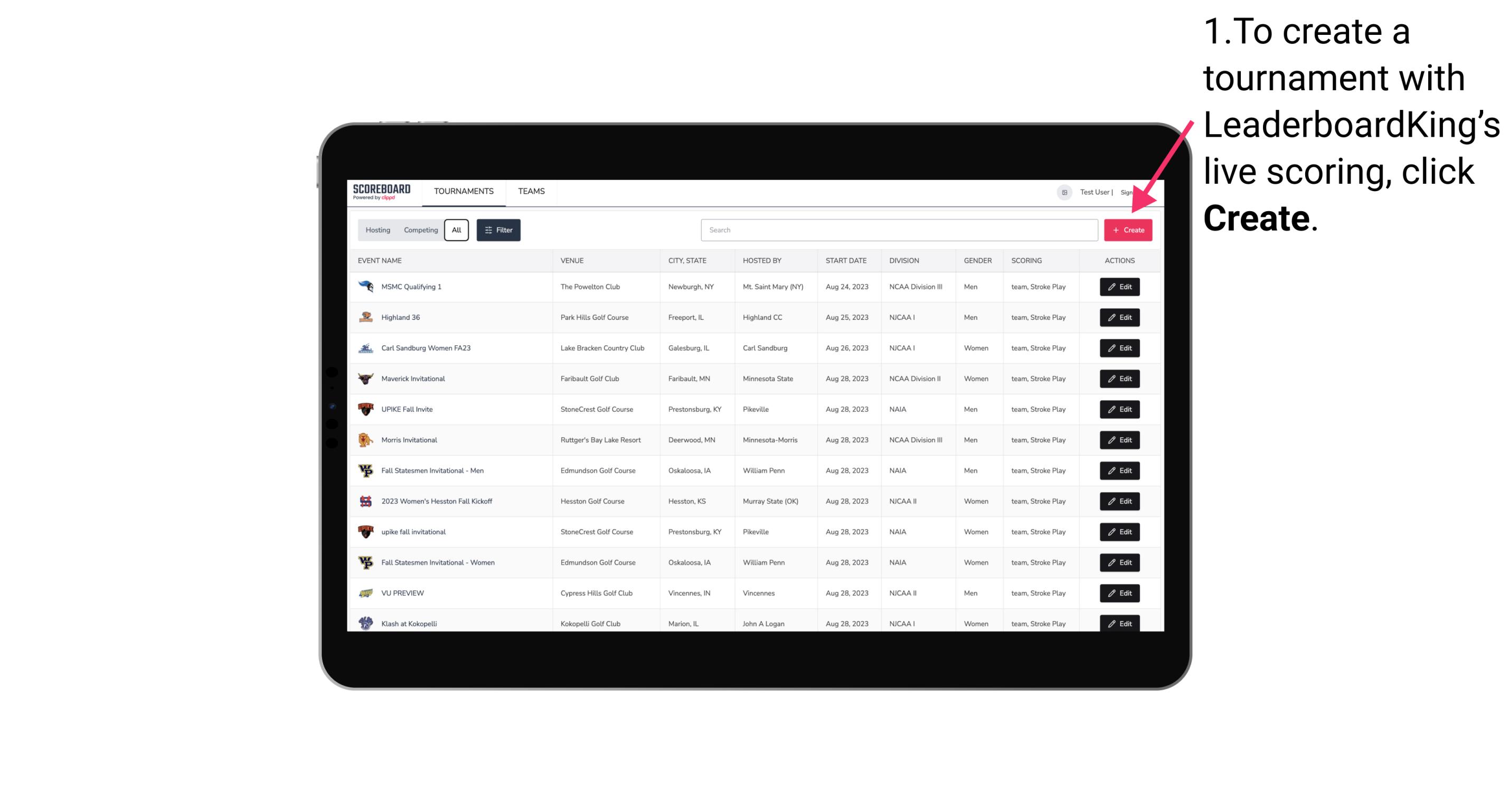1509x812 pixels.
Task: Click the Create button to start tournament
Action: (x=1128, y=230)
